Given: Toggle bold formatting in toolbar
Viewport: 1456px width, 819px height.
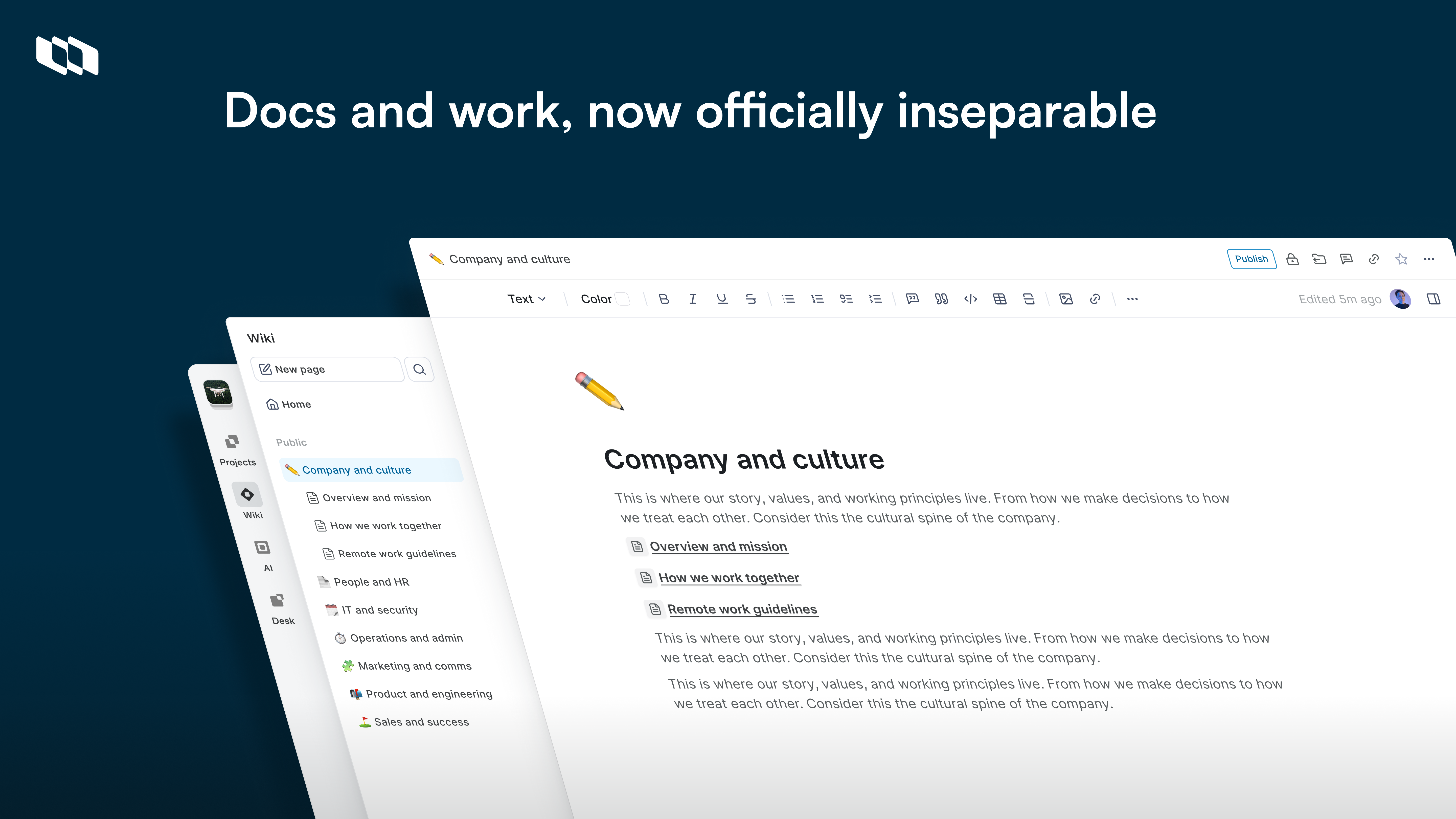Looking at the screenshot, I should pos(664,299).
